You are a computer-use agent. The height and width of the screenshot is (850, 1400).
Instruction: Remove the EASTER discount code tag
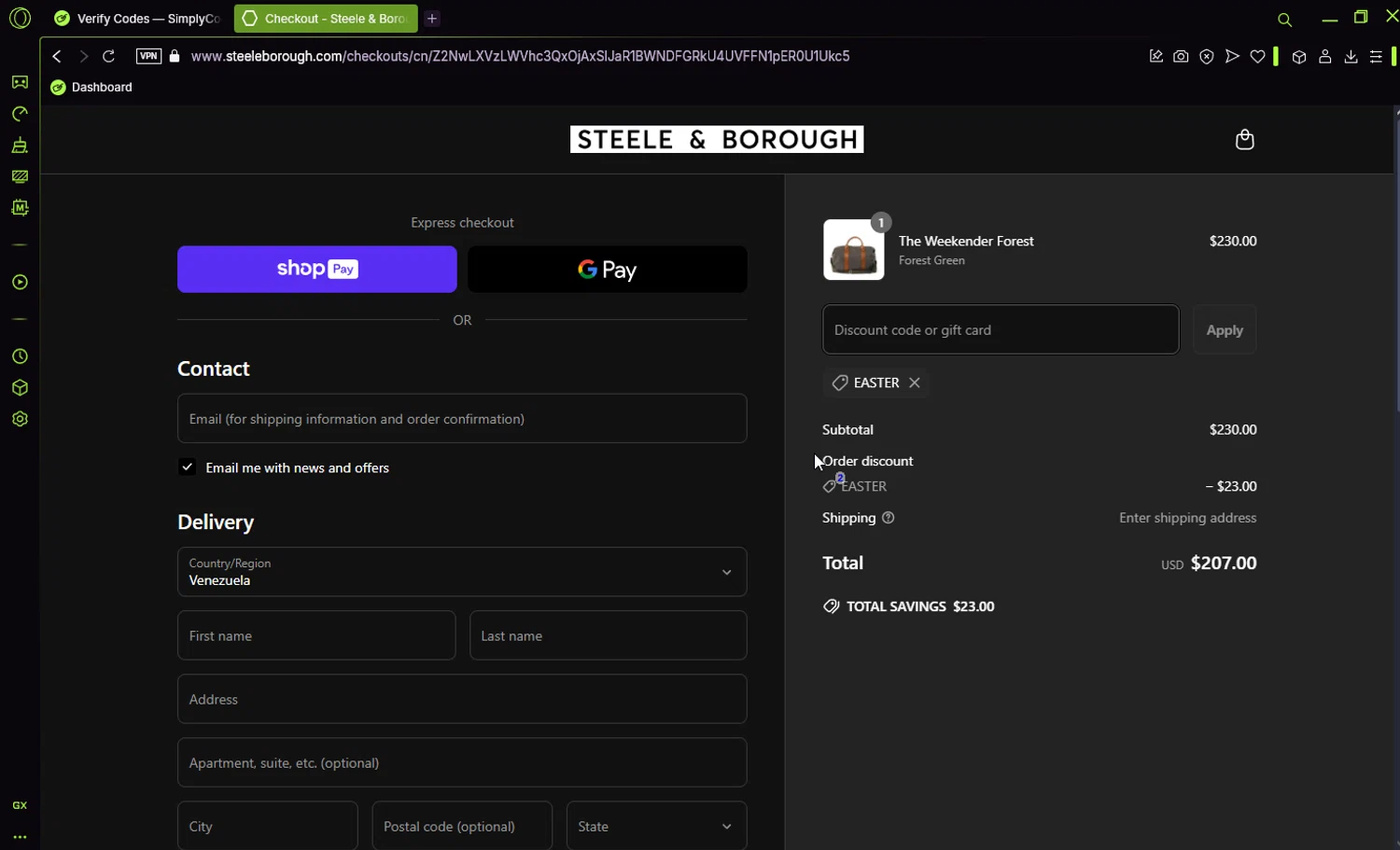tap(915, 383)
